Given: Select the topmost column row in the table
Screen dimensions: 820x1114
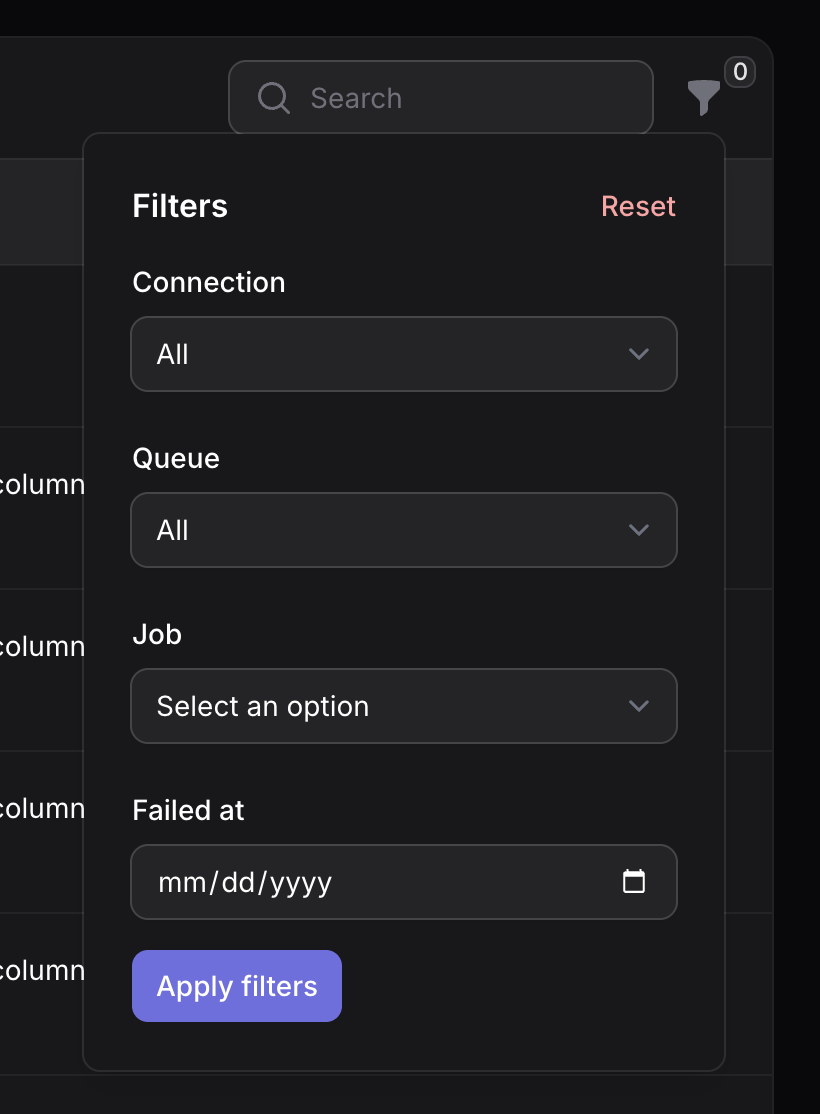Looking at the screenshot, I should (x=42, y=484).
